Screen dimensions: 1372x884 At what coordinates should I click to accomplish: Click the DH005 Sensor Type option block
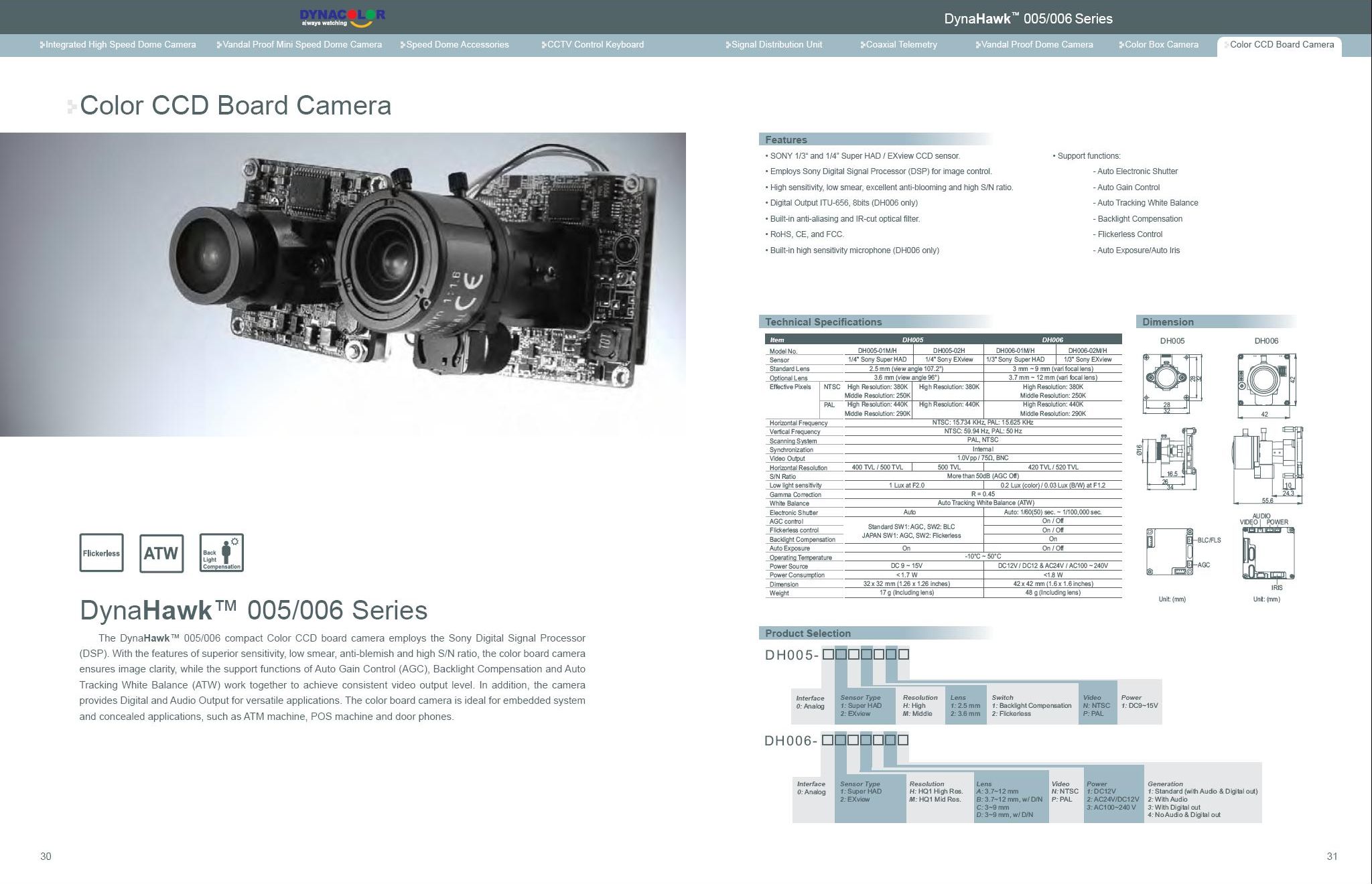click(x=865, y=705)
